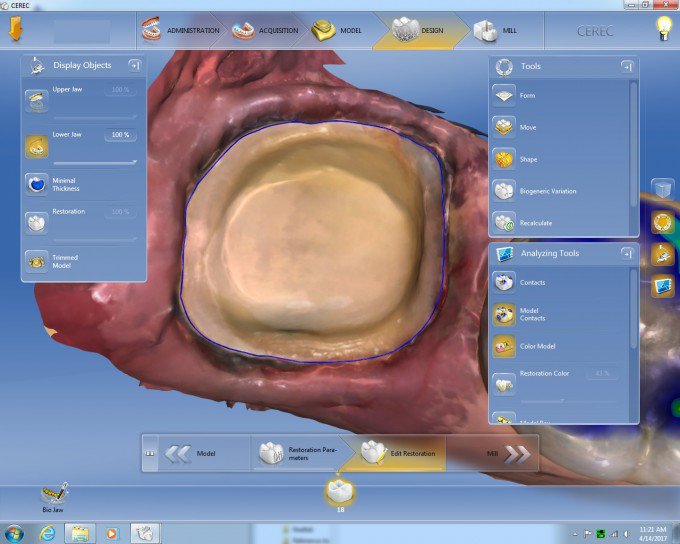Go to the Administration phase

180,30
